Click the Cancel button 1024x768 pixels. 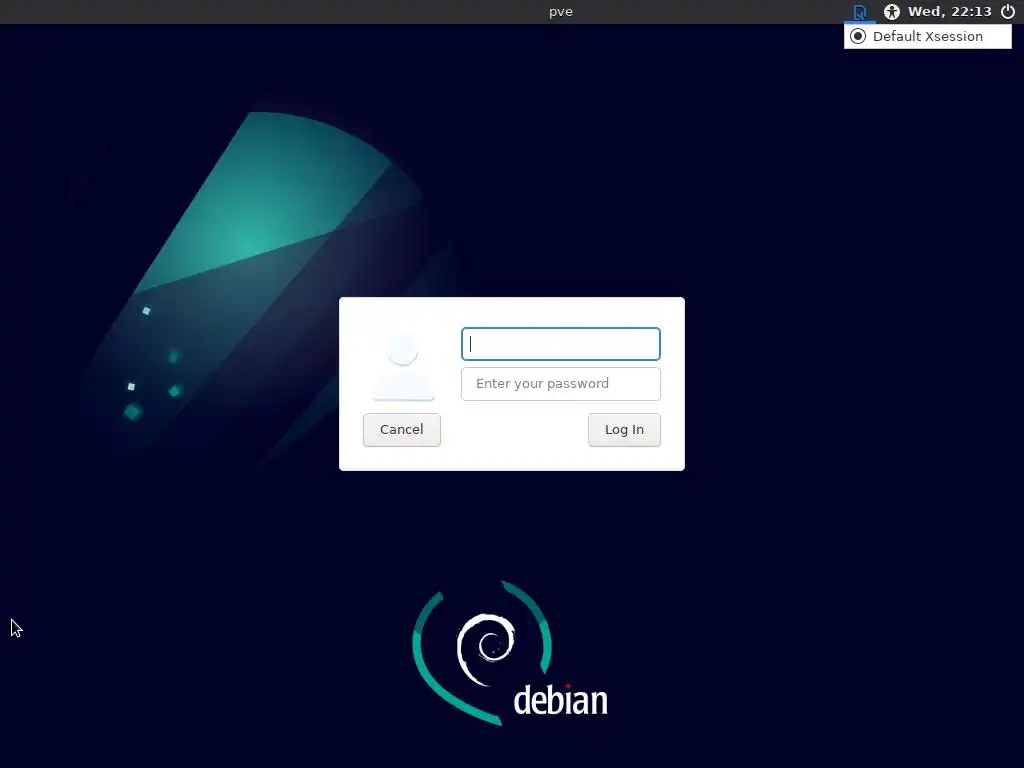[402, 430]
